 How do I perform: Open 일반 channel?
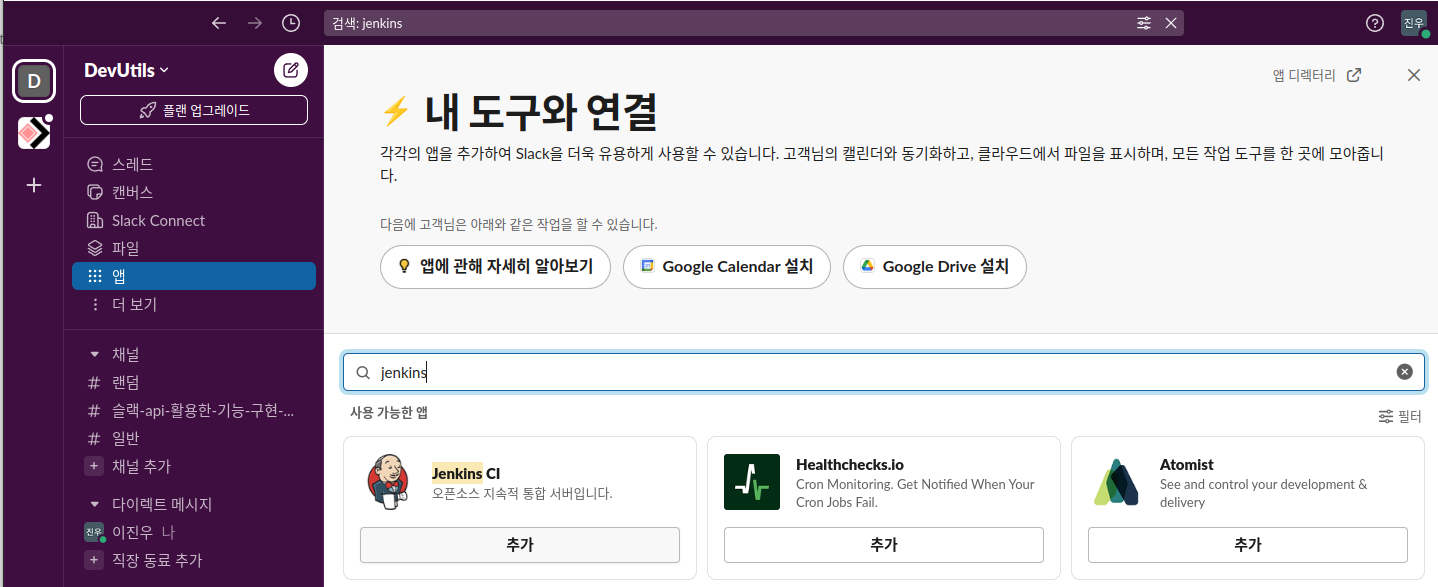(x=194, y=438)
